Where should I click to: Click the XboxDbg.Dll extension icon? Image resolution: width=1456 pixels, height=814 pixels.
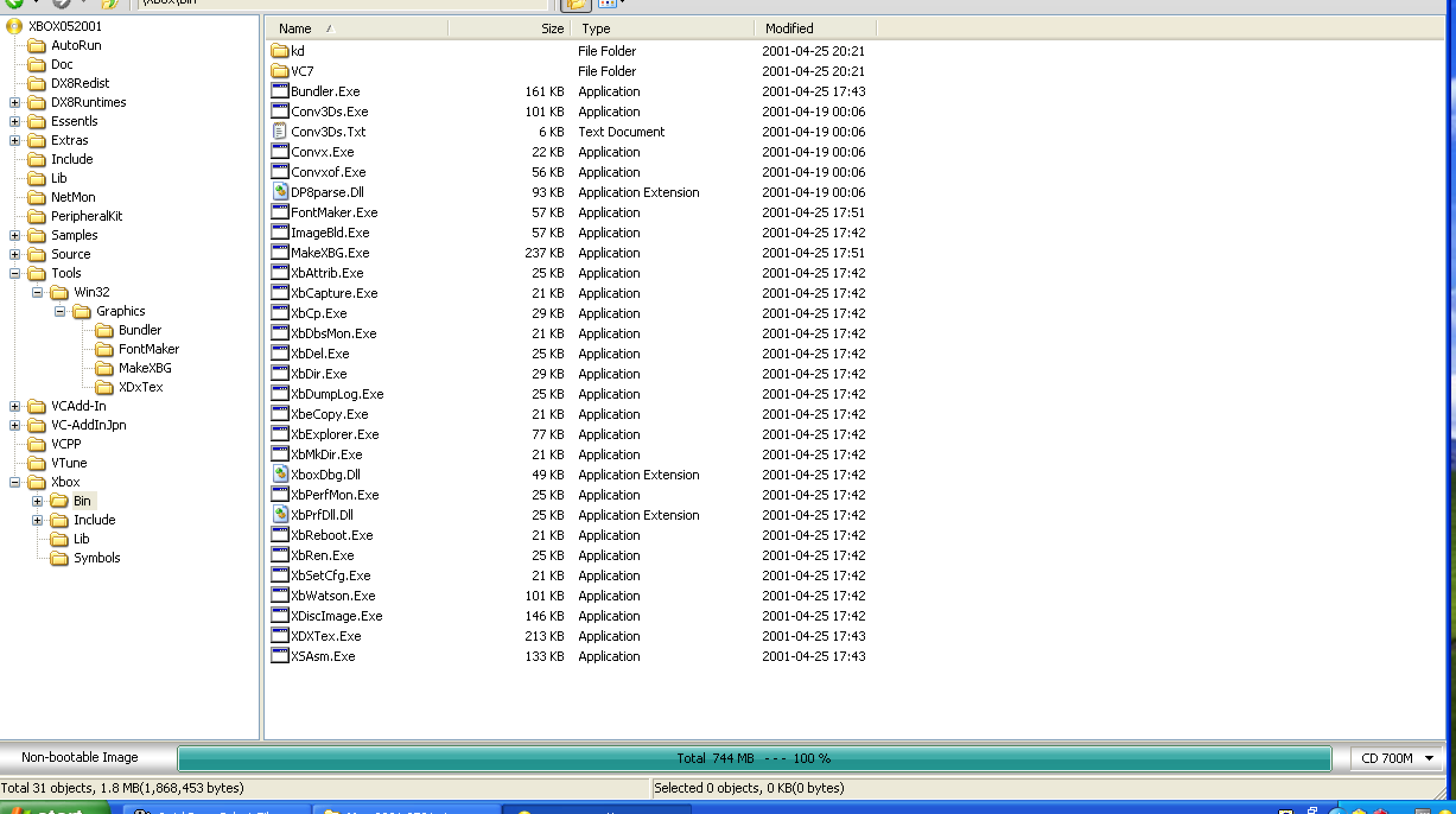click(x=279, y=474)
